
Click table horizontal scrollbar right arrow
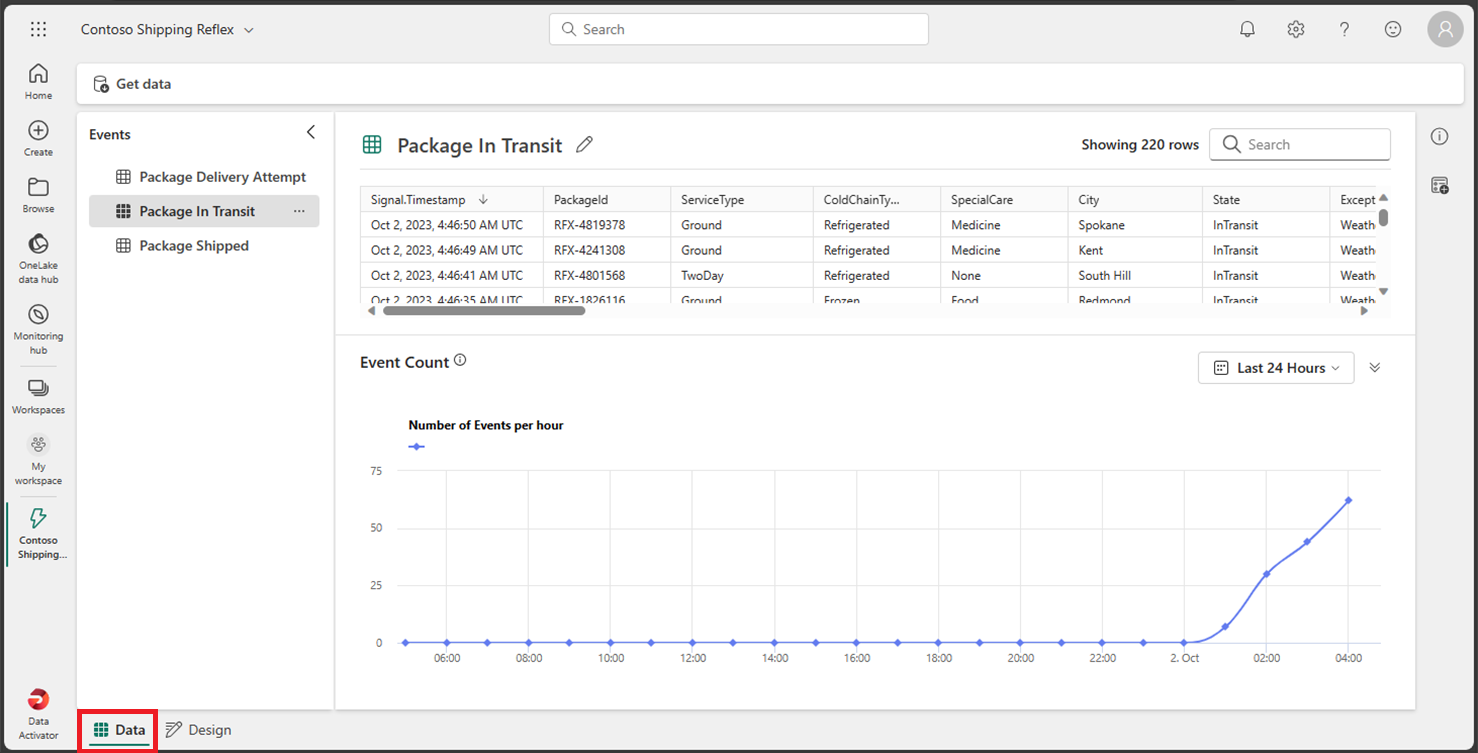click(x=1364, y=311)
